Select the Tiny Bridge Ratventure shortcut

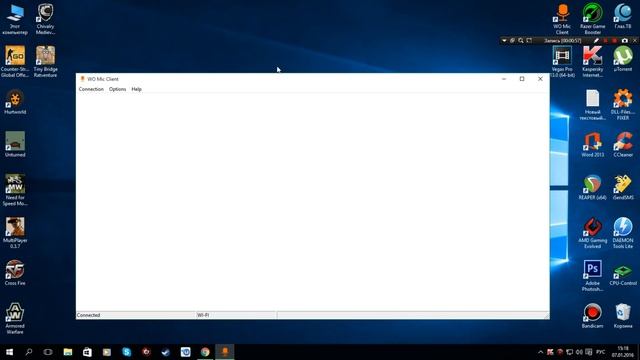(x=45, y=61)
